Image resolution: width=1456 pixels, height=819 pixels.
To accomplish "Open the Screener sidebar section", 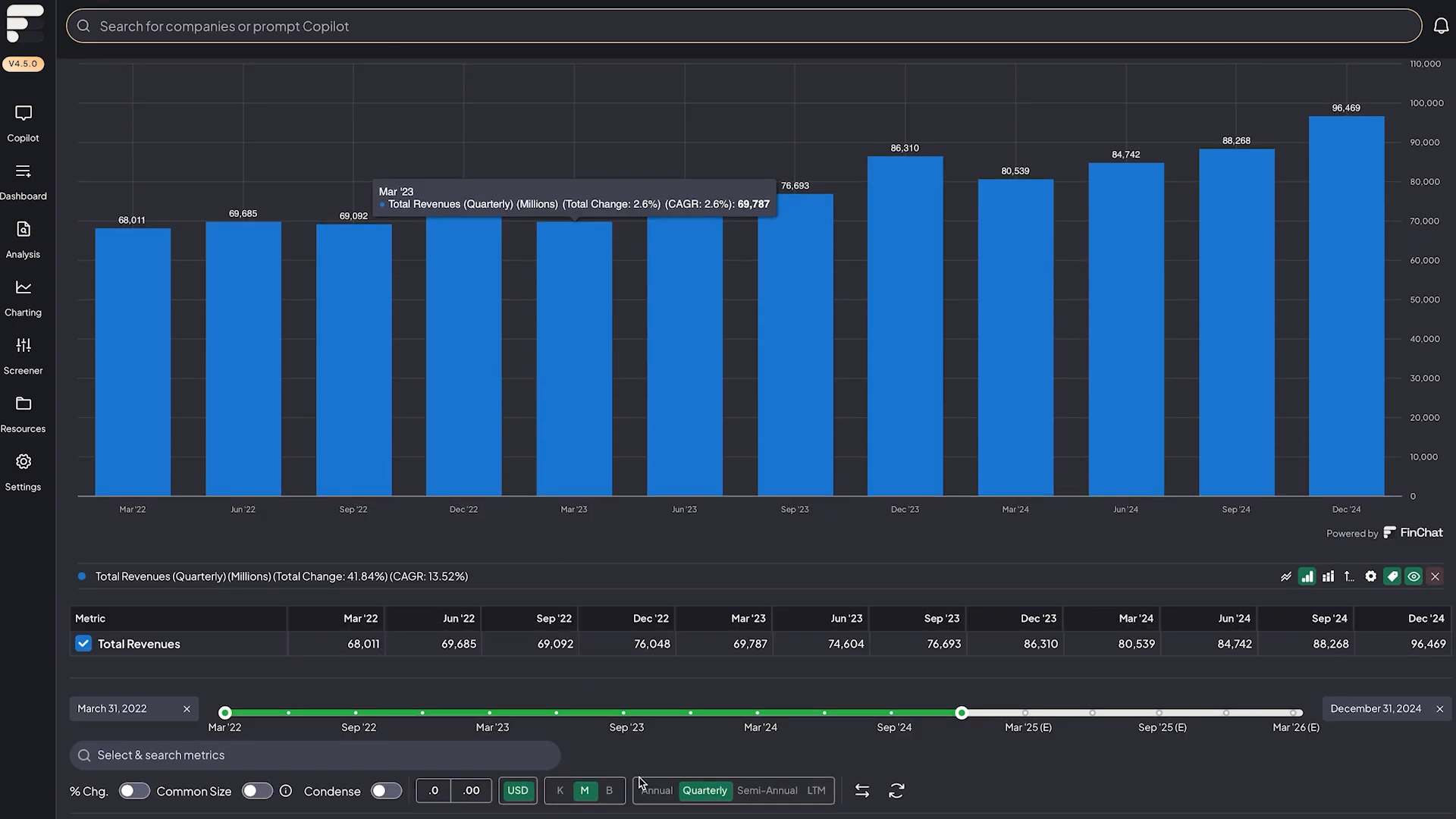I will (23, 356).
